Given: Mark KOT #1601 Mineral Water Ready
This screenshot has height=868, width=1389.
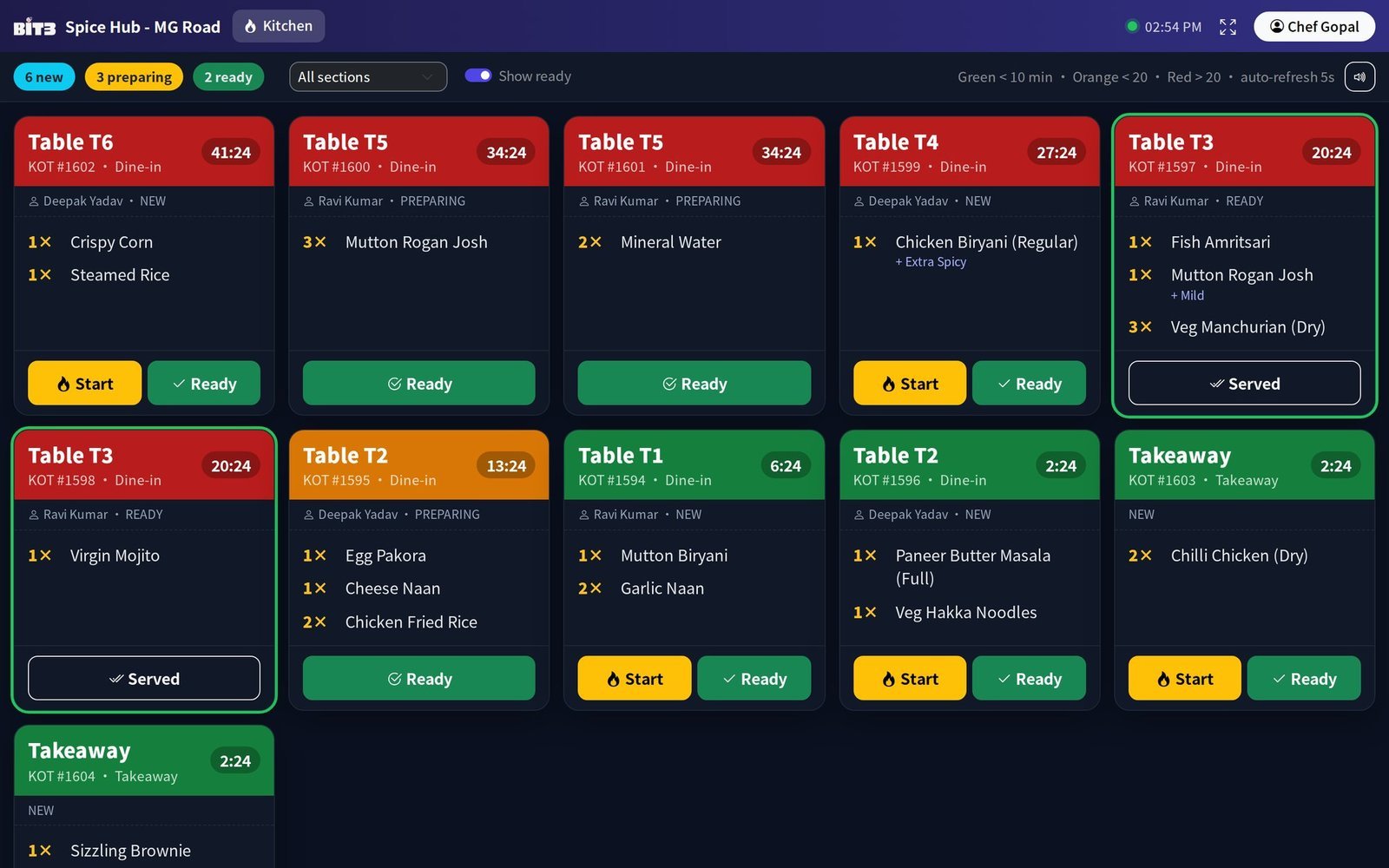Looking at the screenshot, I should pyautogui.click(x=694, y=383).
